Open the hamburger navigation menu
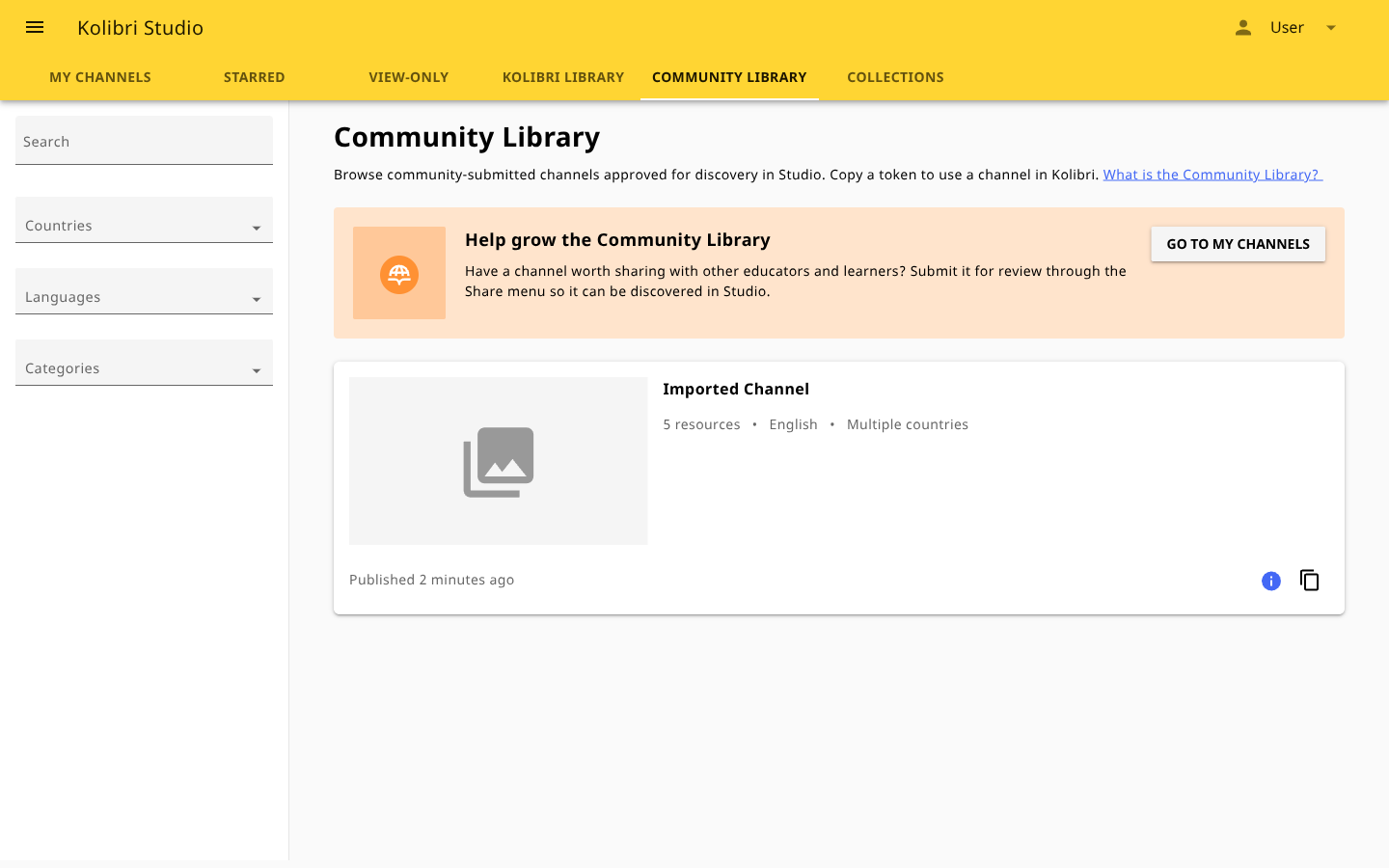The width and height of the screenshot is (1389, 868). 35,27
